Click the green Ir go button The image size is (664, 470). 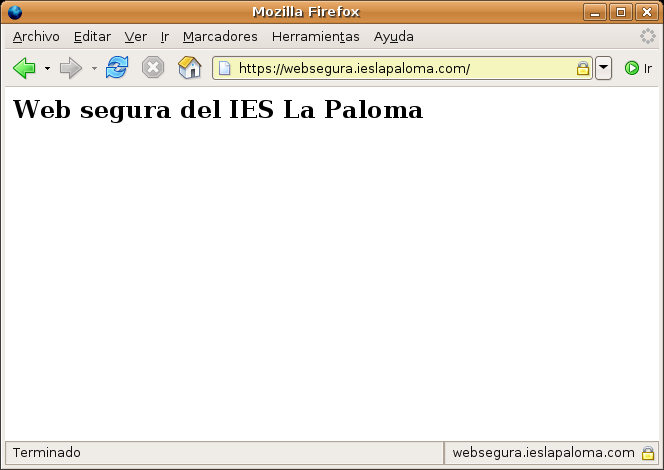click(638, 68)
